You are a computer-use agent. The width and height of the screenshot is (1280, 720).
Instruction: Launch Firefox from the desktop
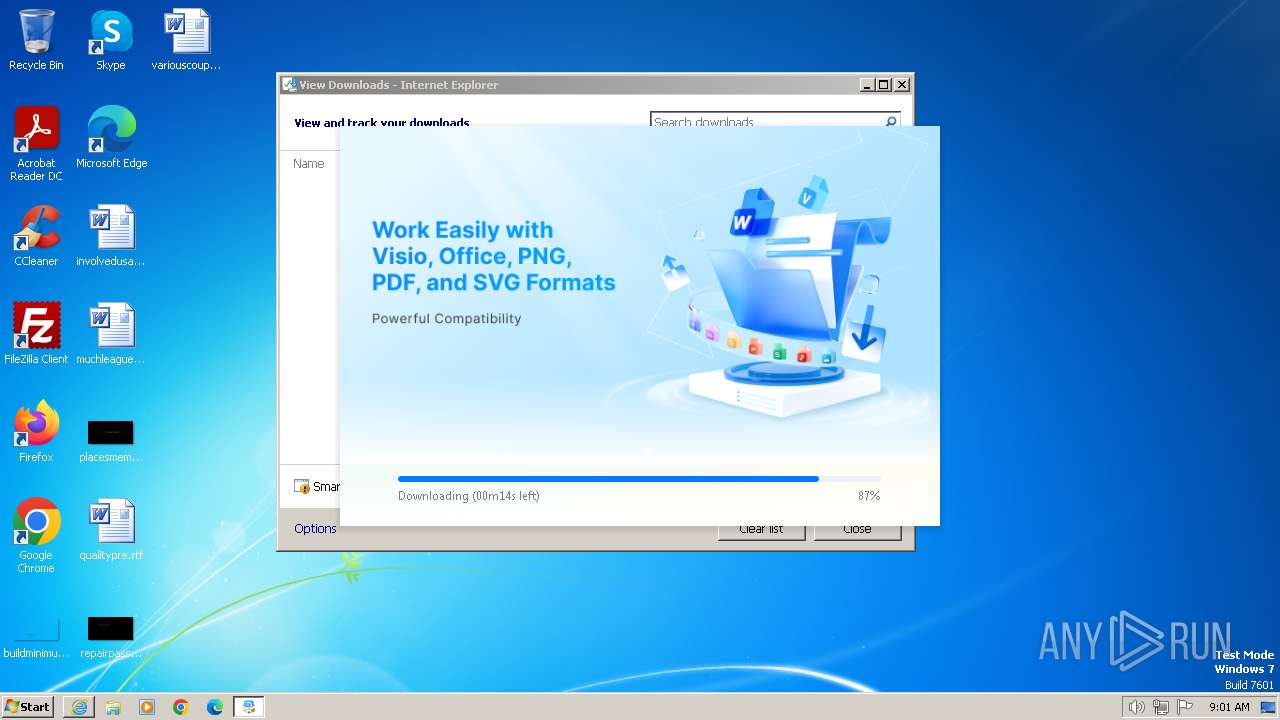(x=36, y=432)
